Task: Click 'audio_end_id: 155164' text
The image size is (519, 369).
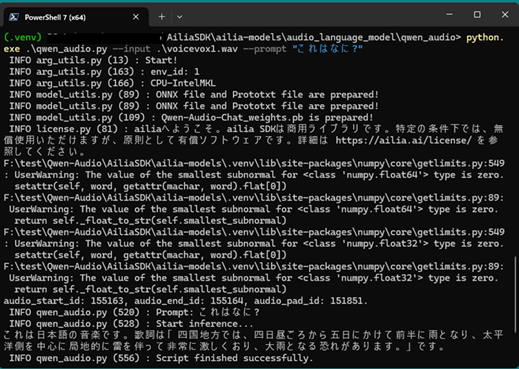Action: coord(189,301)
